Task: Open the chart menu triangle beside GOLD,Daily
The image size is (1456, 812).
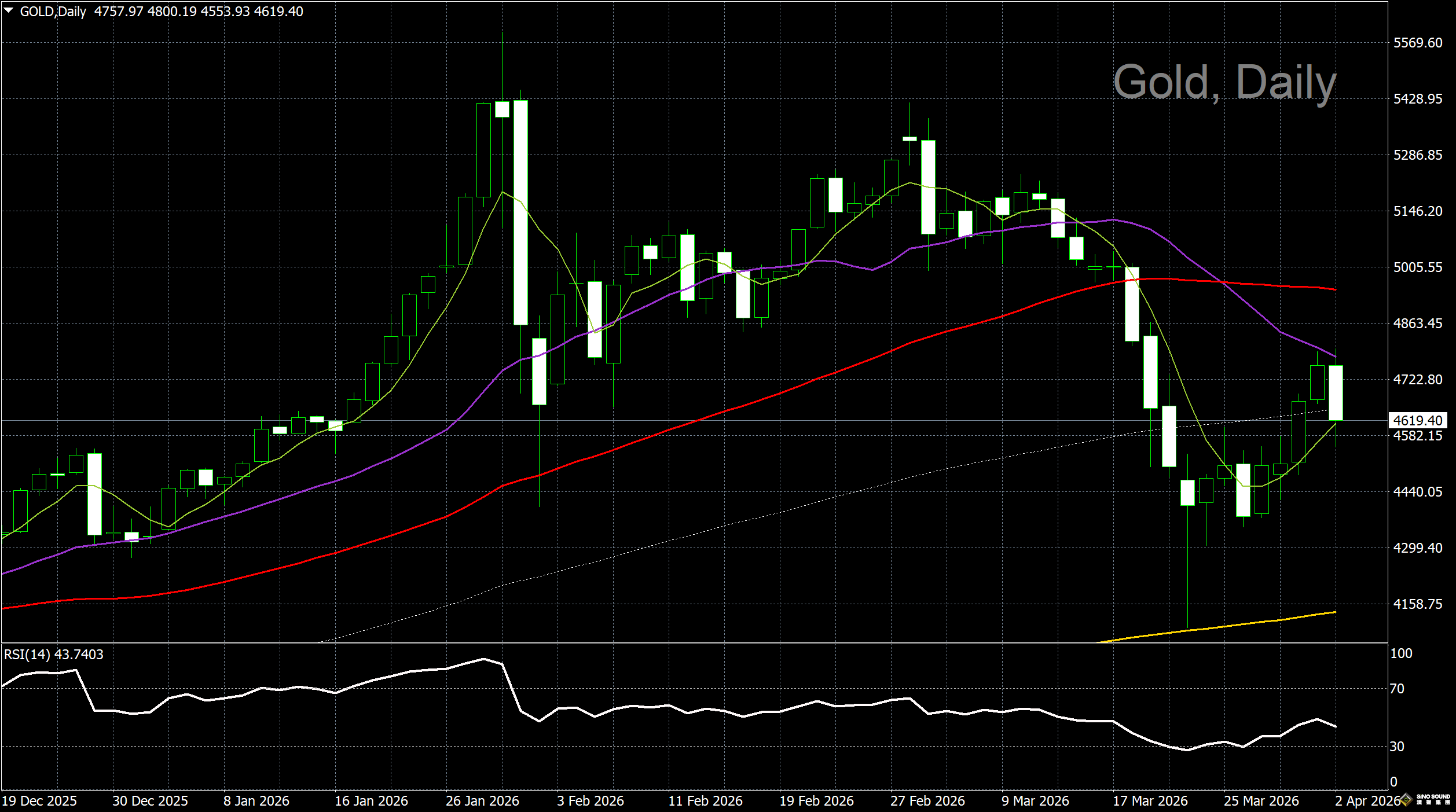Action: point(9,10)
